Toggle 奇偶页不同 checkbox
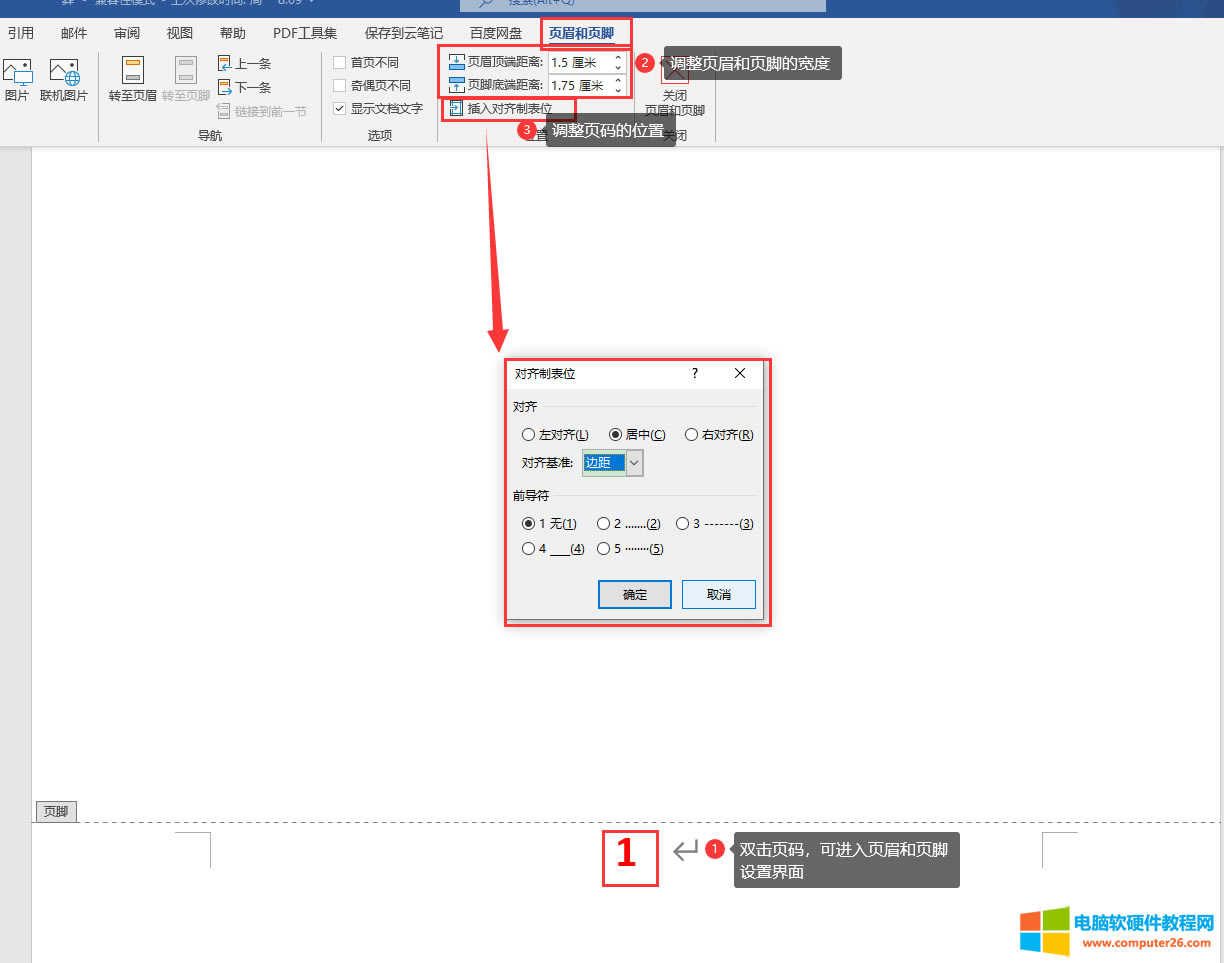 tap(340, 85)
